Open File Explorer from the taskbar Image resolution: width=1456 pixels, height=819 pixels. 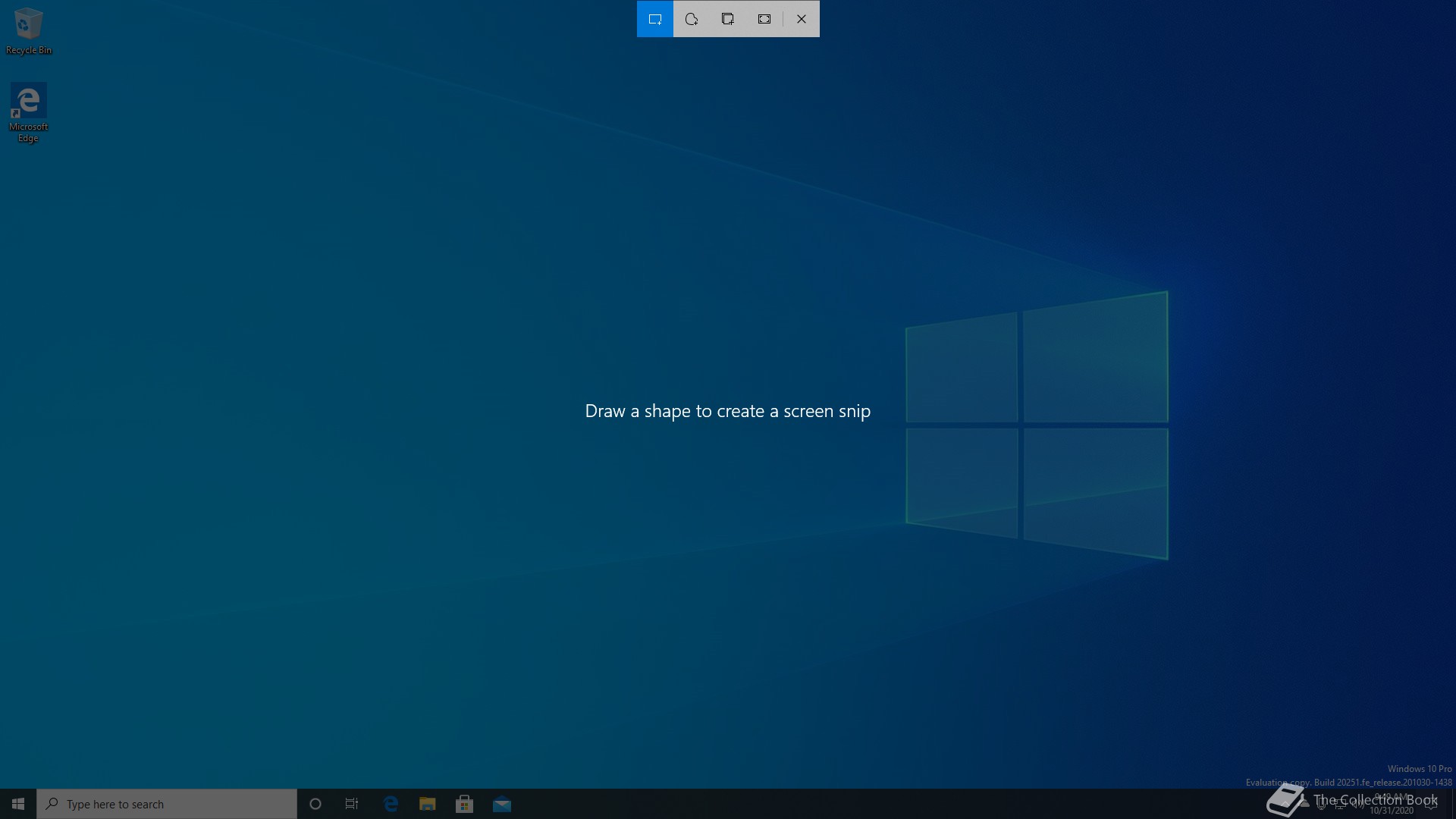click(428, 804)
